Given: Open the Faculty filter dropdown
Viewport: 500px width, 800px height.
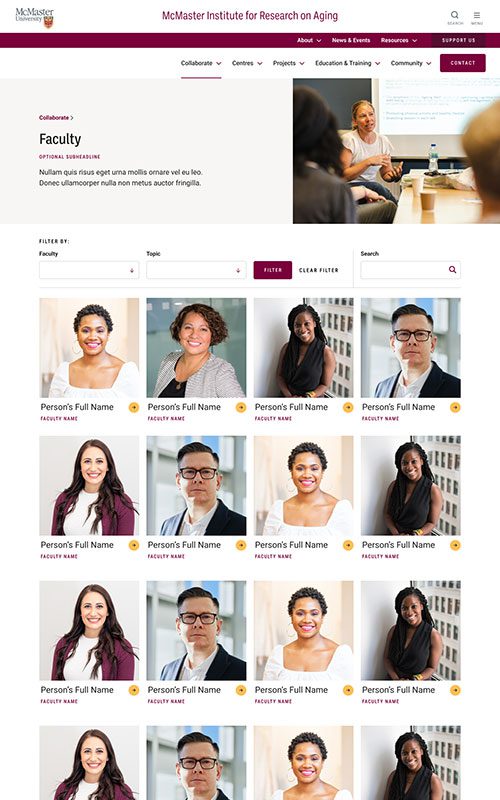Looking at the screenshot, I should click(89, 270).
